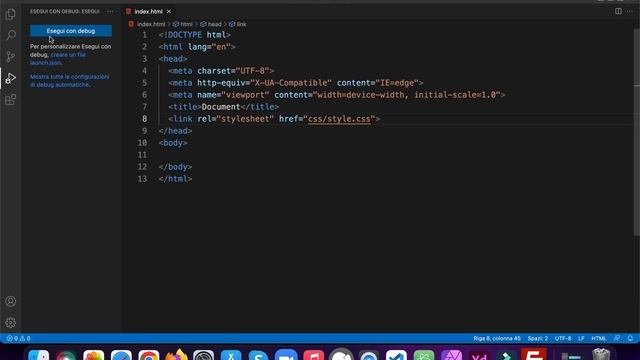
Task: Open editor more actions ellipsis
Action: (x=630, y=11)
